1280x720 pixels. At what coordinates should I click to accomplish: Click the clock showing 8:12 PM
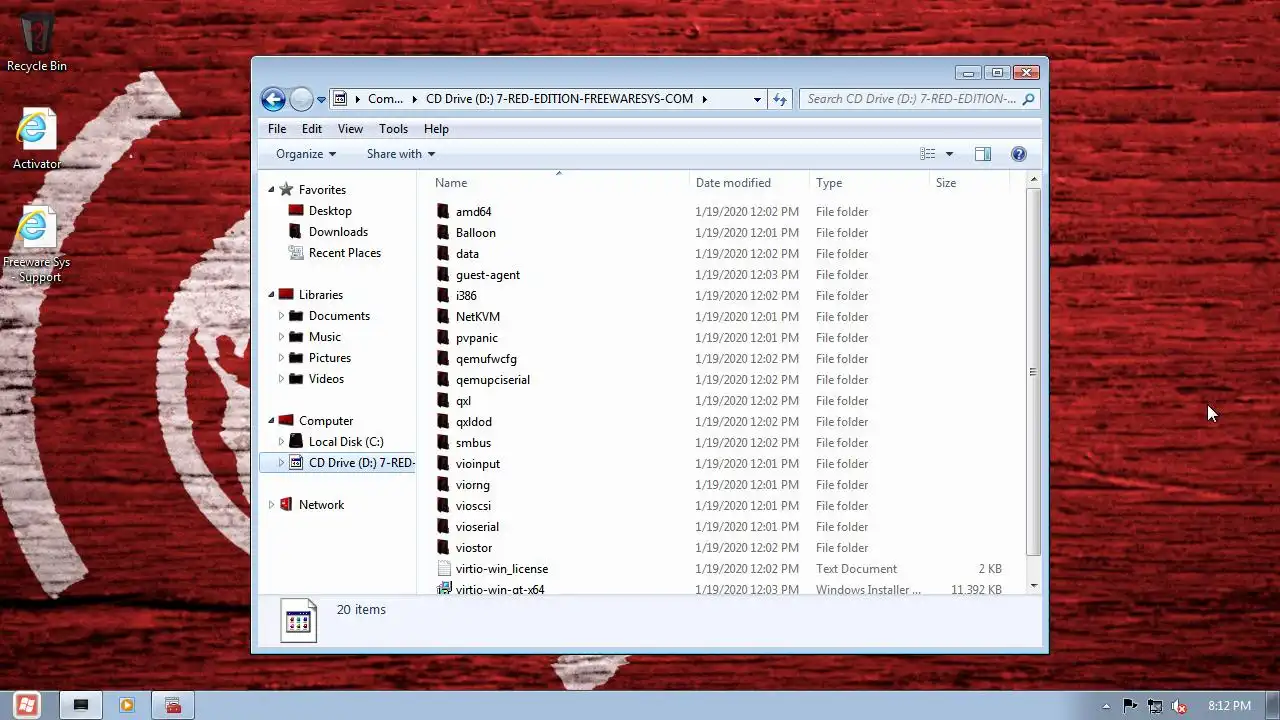coord(1229,706)
